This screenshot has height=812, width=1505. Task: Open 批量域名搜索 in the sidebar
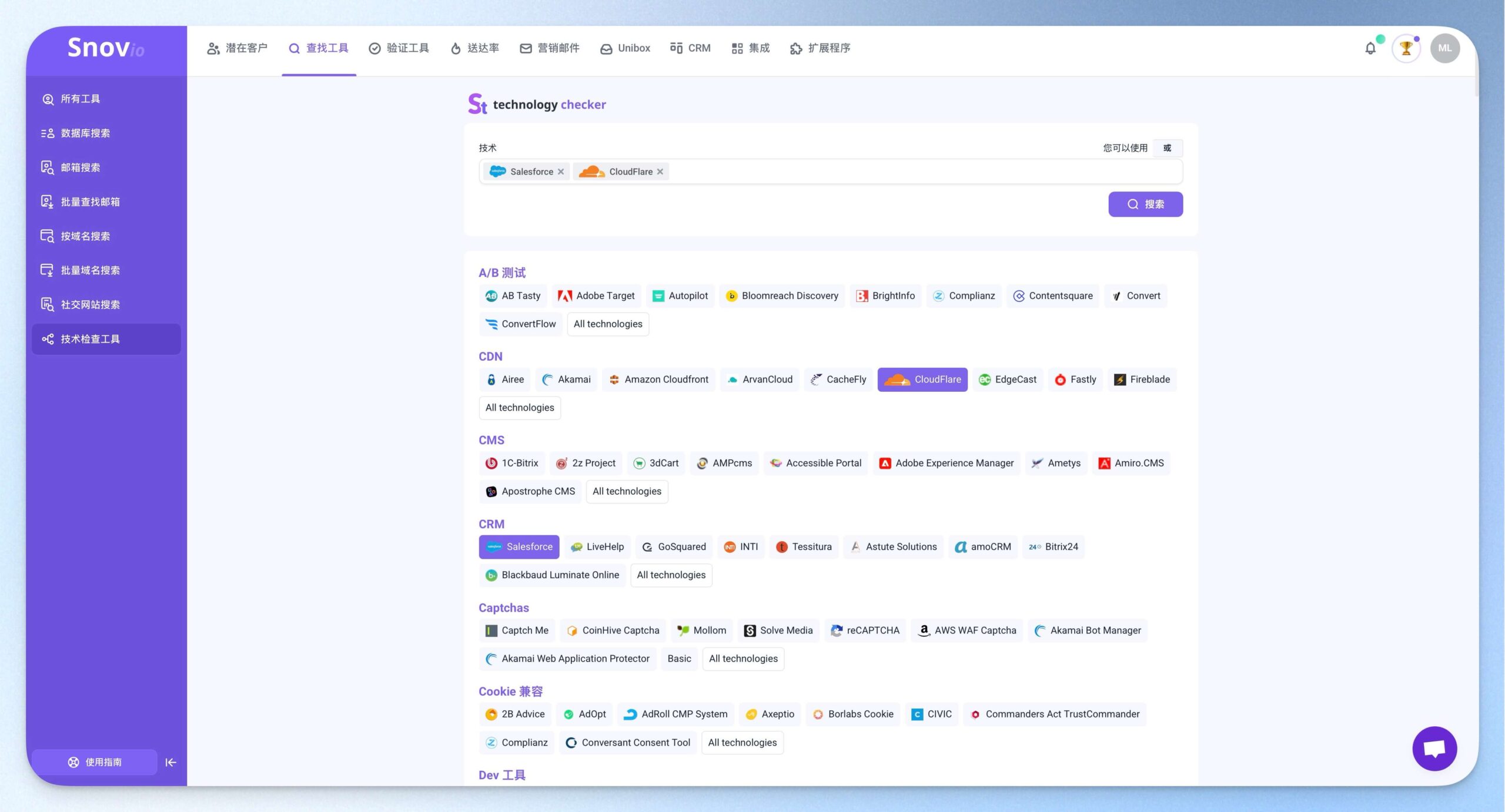(106, 270)
